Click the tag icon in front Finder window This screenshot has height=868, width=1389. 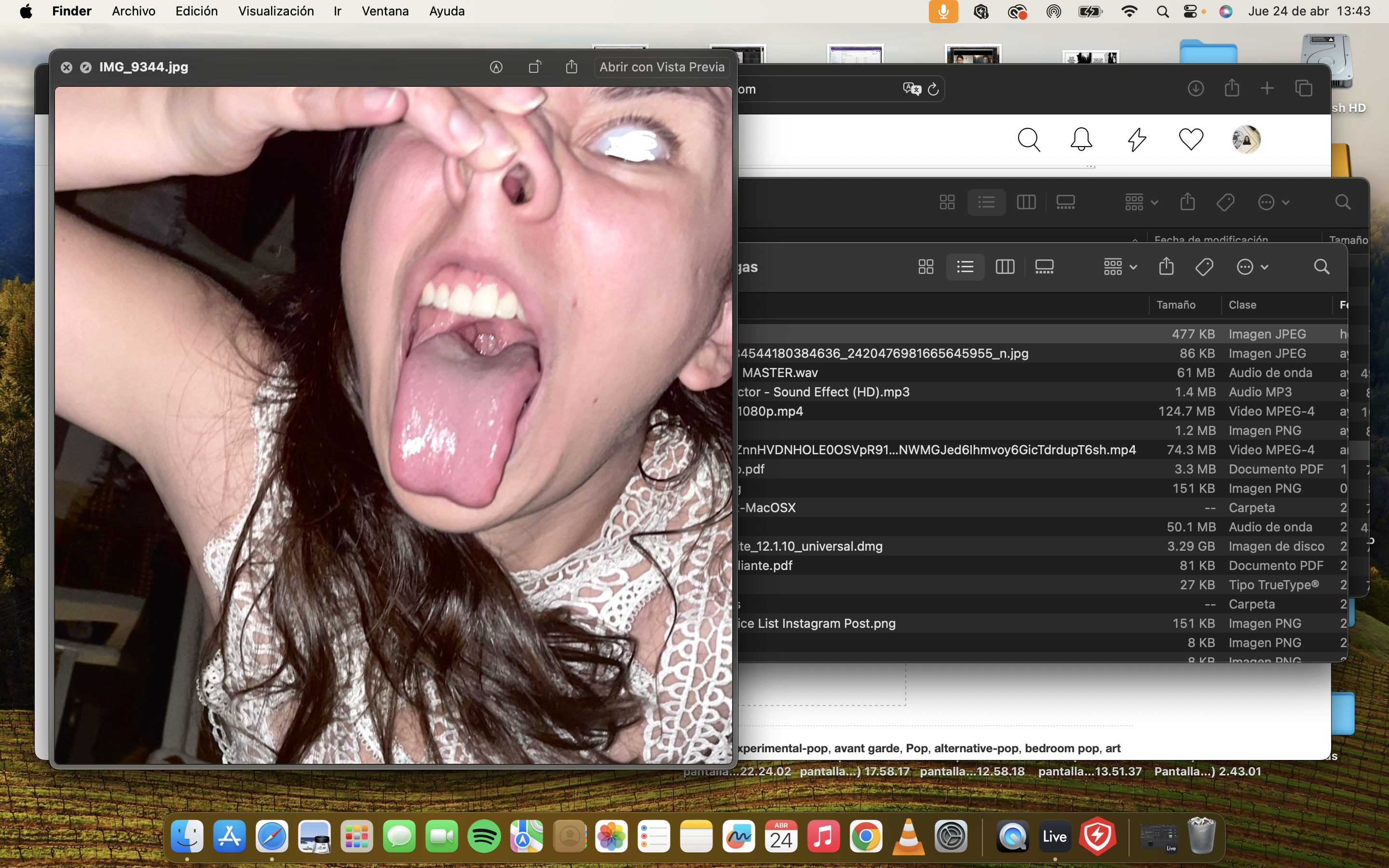[1204, 267]
